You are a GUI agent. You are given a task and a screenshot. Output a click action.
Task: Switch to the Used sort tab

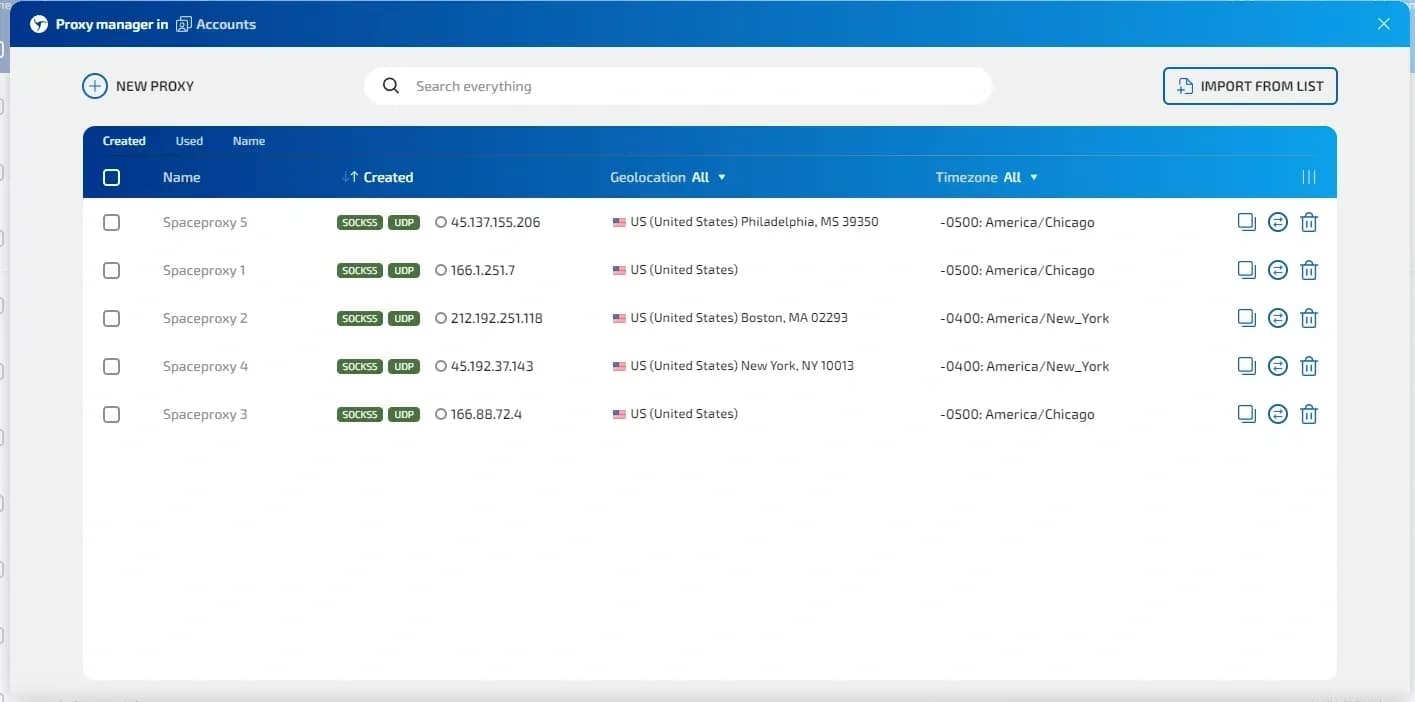188,141
